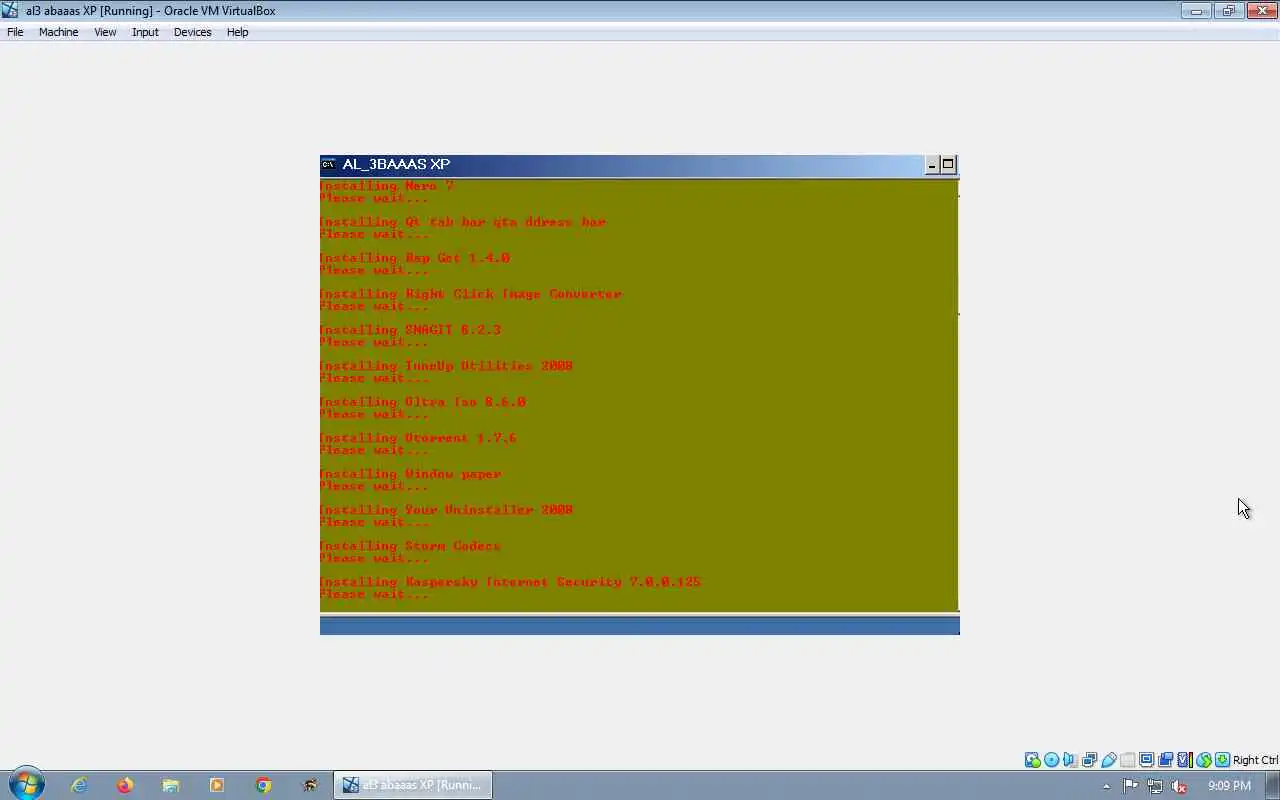1280x800 pixels.
Task: Click the 'Installing Utorrent 1.7.6' line
Action: (419, 438)
